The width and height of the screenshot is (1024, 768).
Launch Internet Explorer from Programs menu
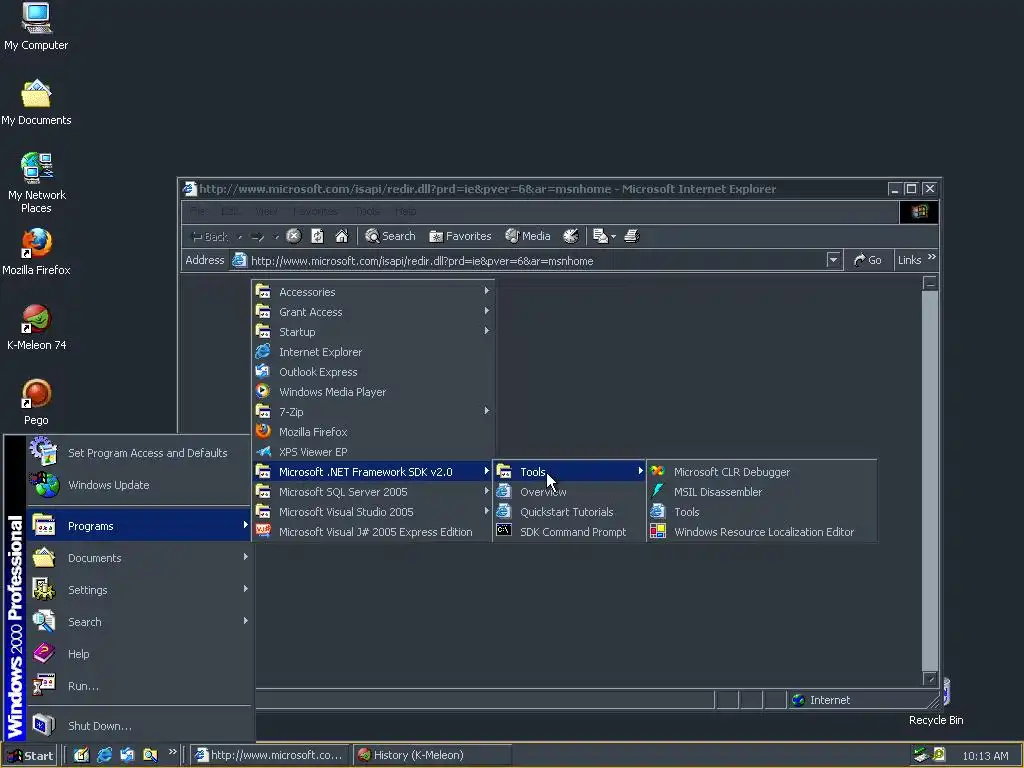tap(373, 352)
